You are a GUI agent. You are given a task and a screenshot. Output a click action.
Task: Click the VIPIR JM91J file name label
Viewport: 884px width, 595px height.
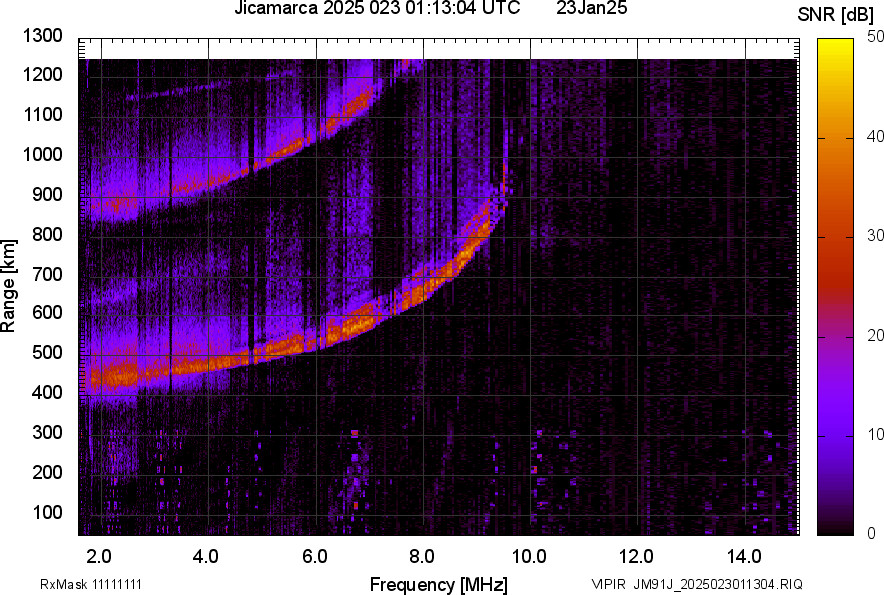[x=696, y=584]
